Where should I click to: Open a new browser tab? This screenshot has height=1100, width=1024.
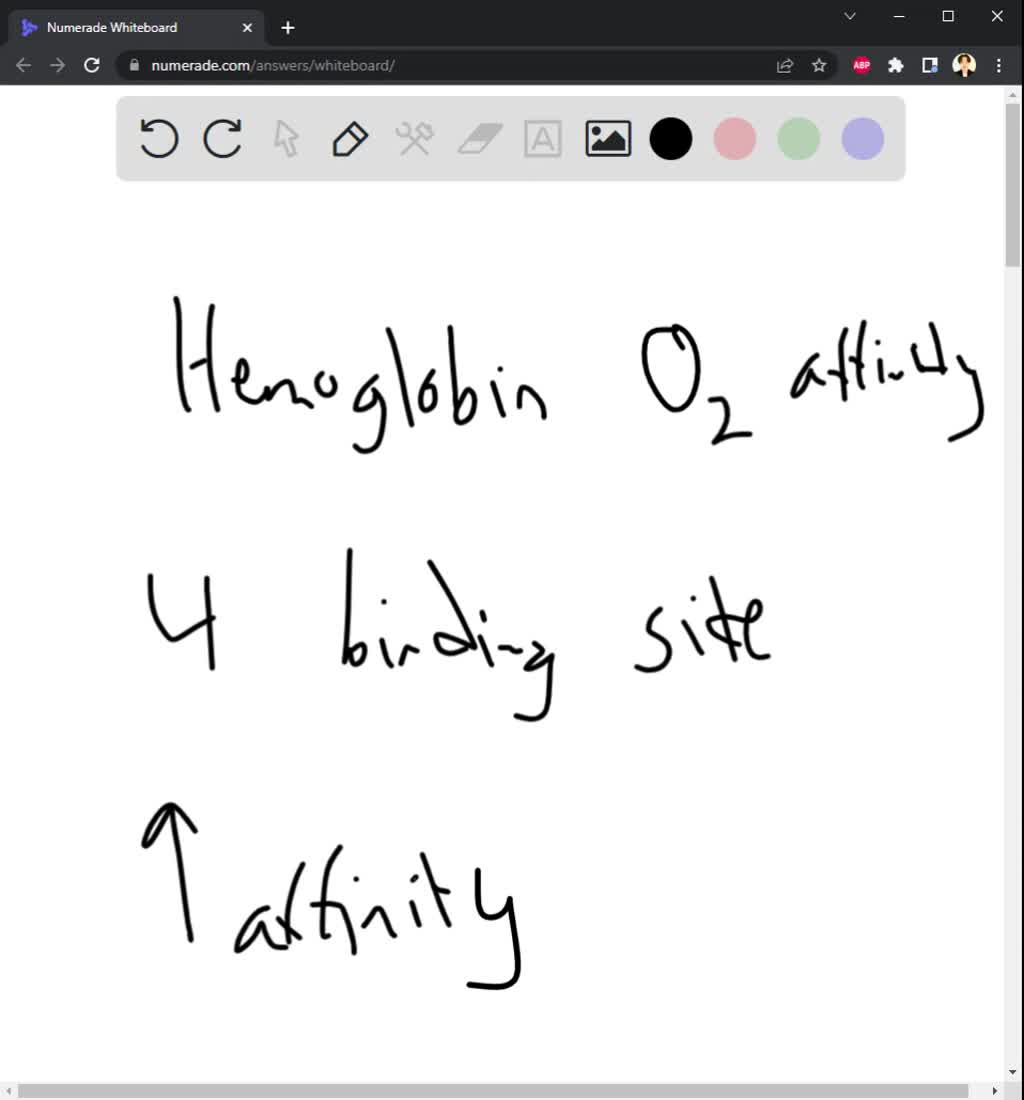pyautogui.click(x=287, y=27)
